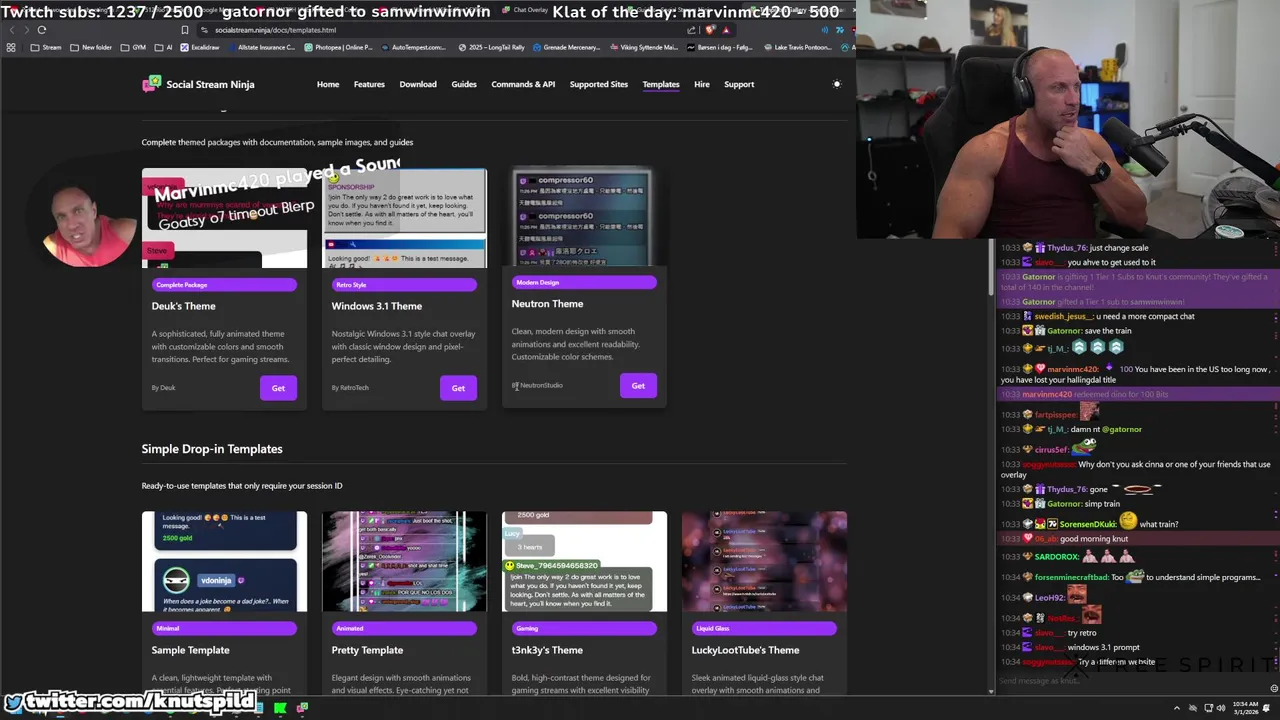
Task: Open the 2025 - LongTail Rally bookmark
Action: [493, 47]
